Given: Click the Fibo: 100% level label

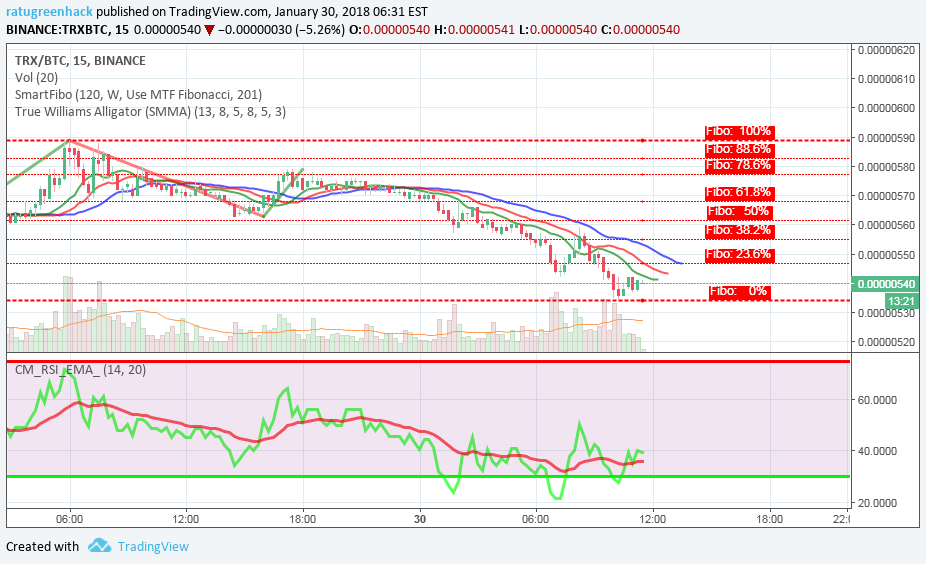Looking at the screenshot, I should pyautogui.click(x=739, y=131).
